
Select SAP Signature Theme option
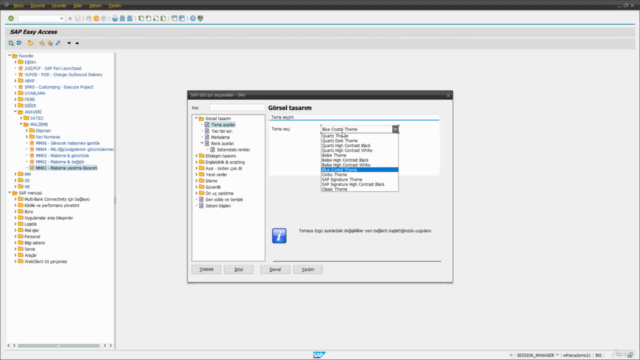(359, 180)
